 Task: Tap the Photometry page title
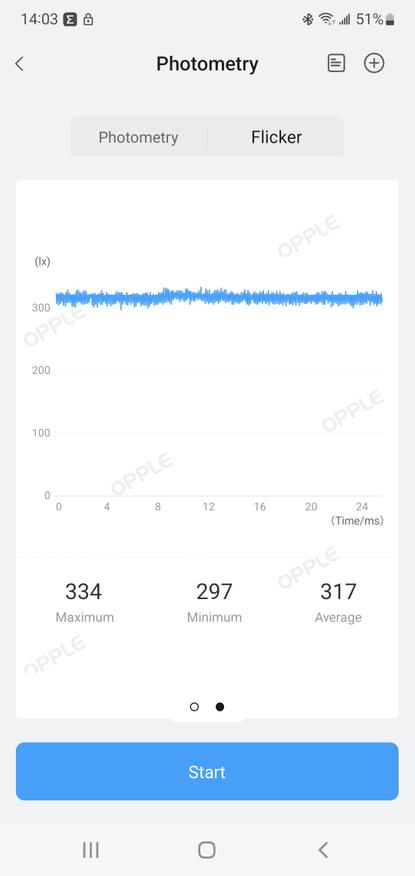pyautogui.click(x=207, y=64)
